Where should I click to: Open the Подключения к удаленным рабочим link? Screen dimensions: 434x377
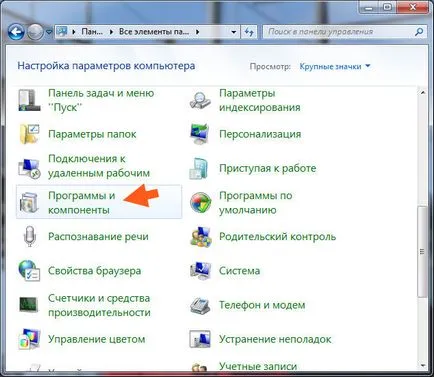pyautogui.click(x=99, y=166)
